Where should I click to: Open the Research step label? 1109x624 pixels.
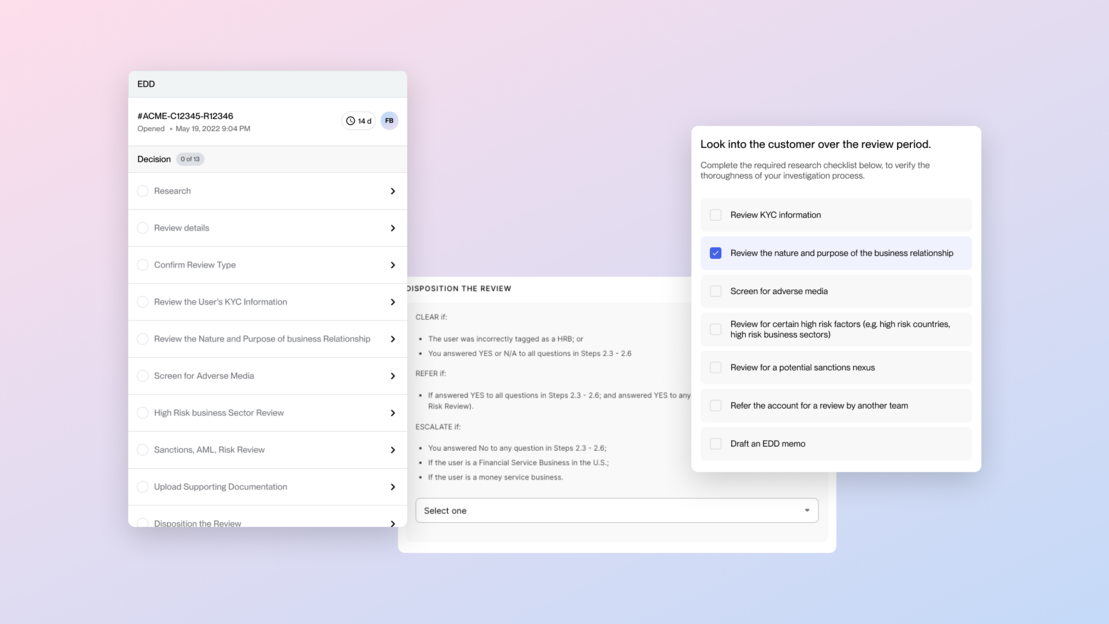point(173,191)
